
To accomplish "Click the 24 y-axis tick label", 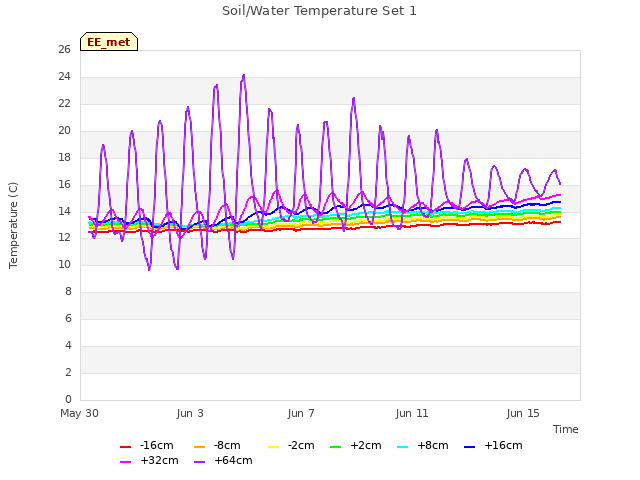I will pyautogui.click(x=64, y=76).
